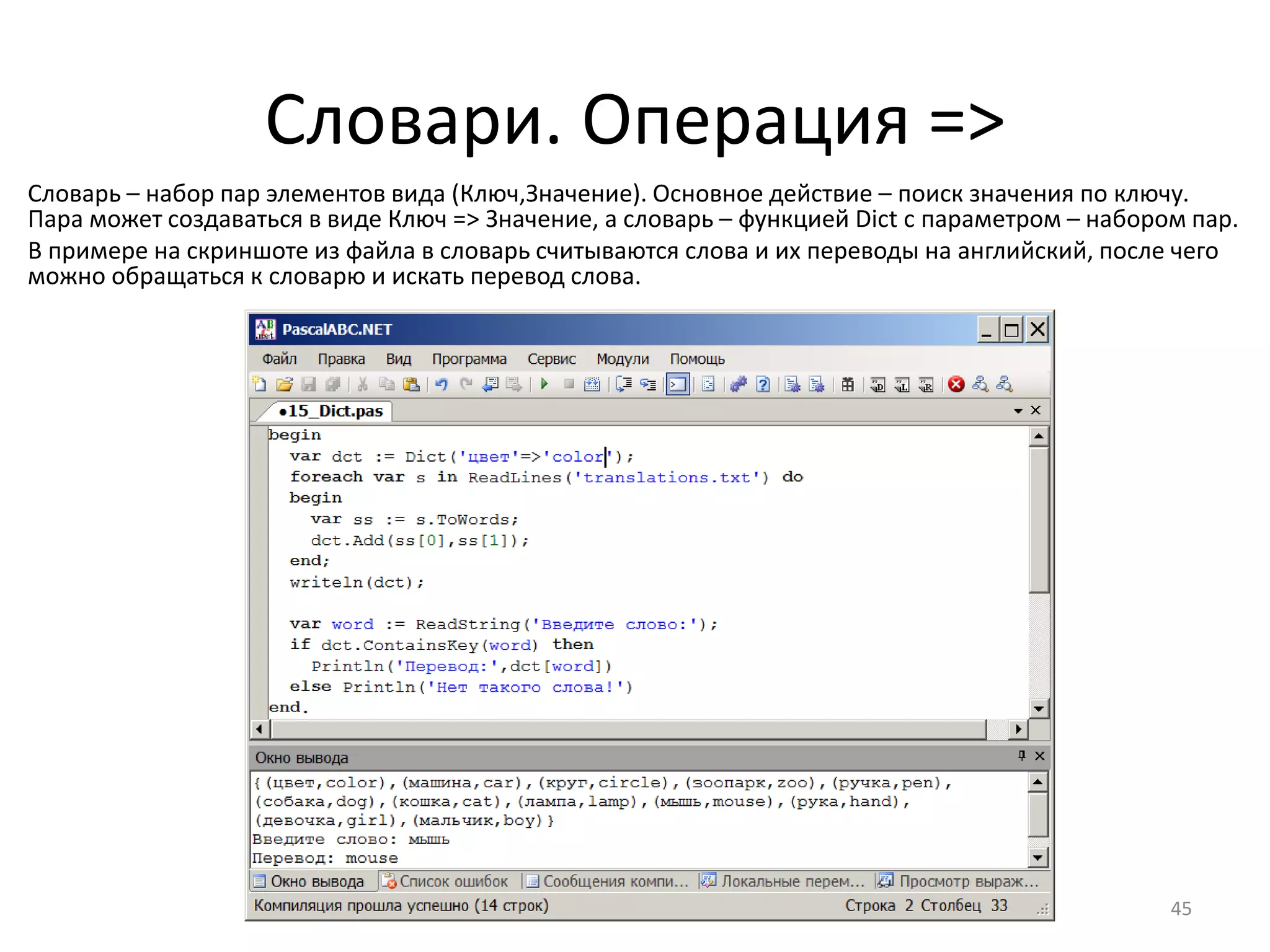
Task: Click dct.ContainsKey(word) in code
Action: [430, 645]
